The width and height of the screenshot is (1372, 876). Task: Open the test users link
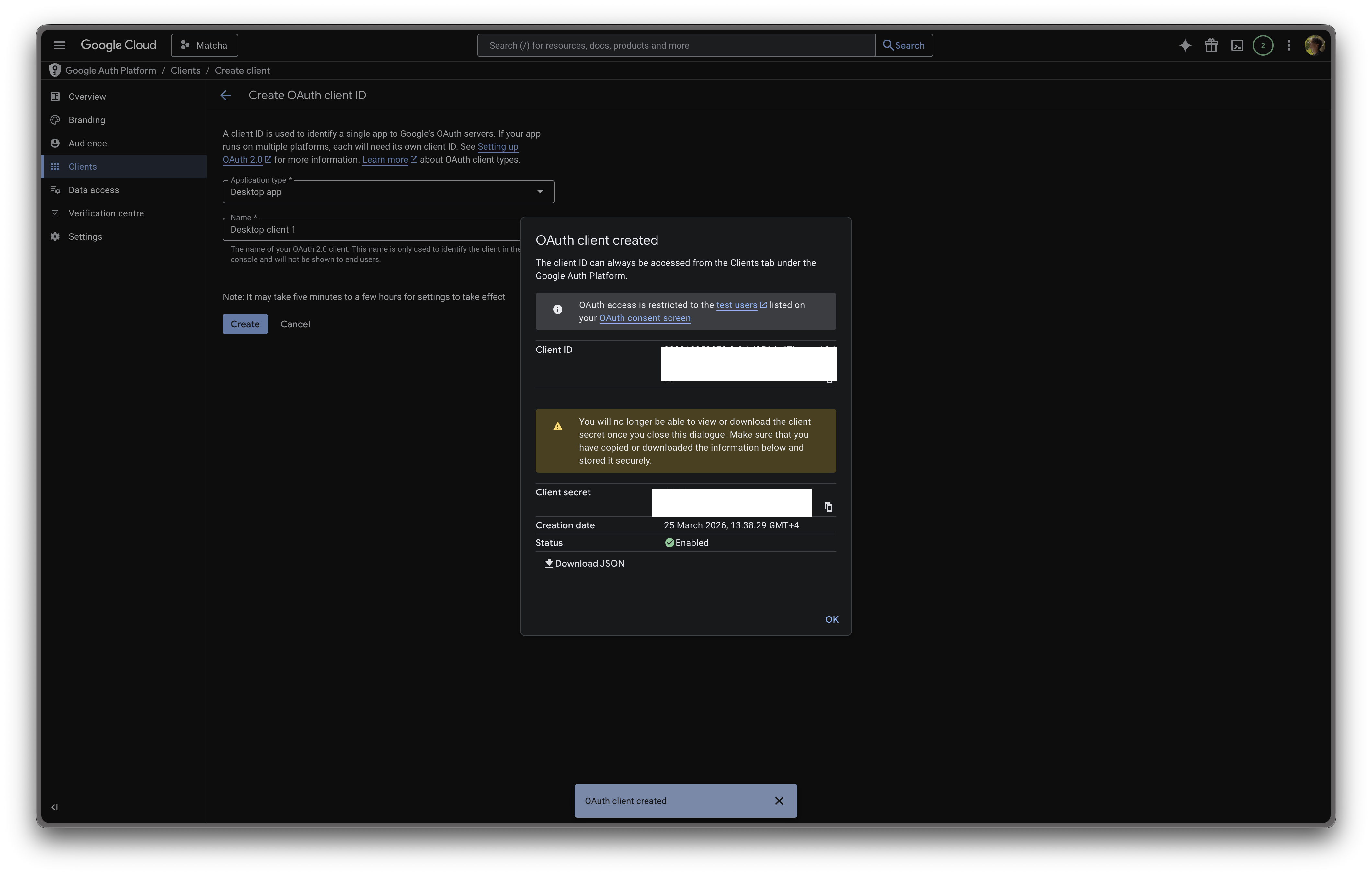tap(738, 305)
